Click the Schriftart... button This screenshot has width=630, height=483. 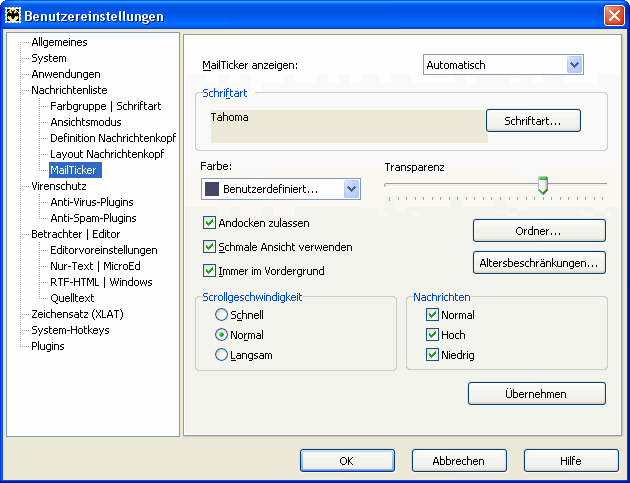533,121
